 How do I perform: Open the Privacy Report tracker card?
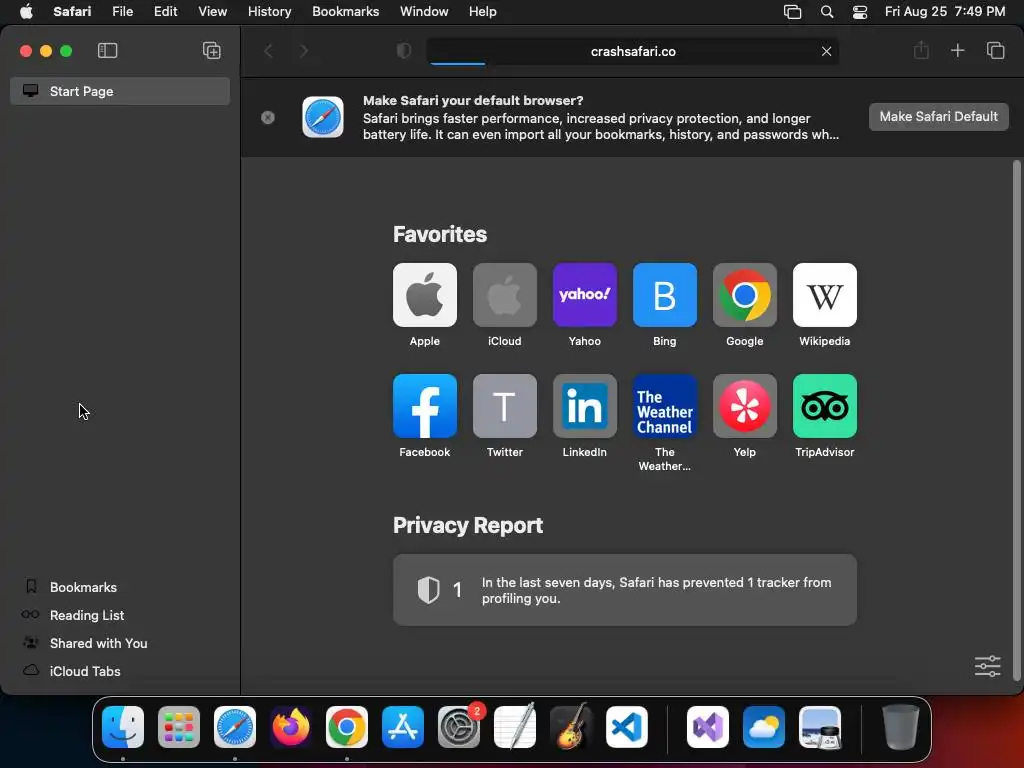click(x=625, y=590)
